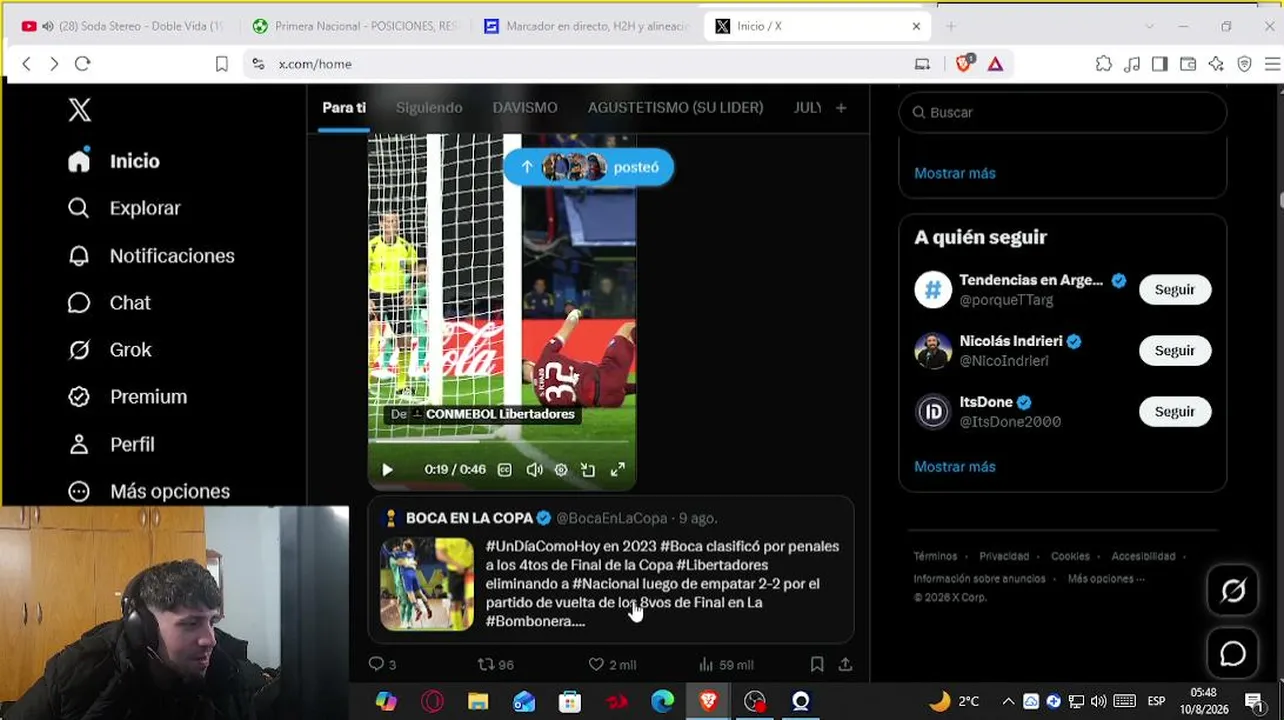
Task: Open Brave Leo AI sparkle icon
Action: pyautogui.click(x=1216, y=64)
